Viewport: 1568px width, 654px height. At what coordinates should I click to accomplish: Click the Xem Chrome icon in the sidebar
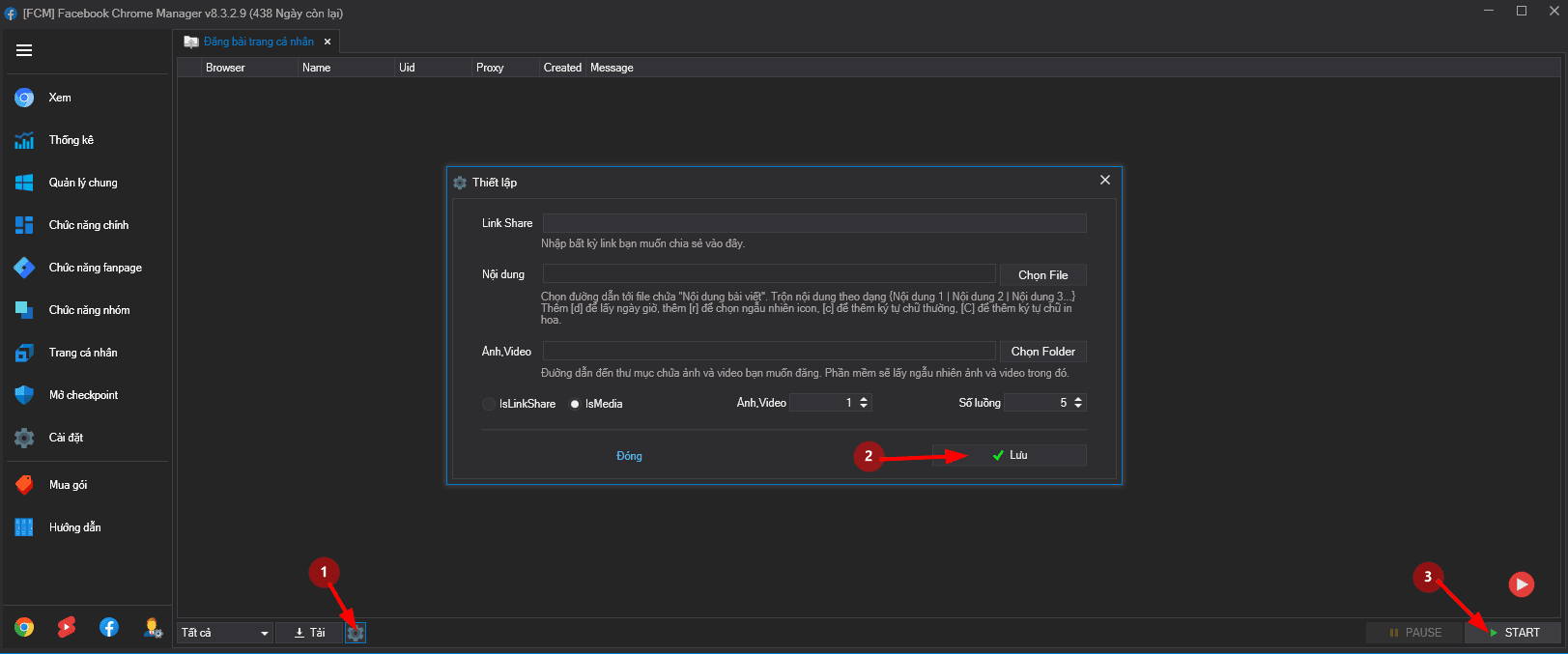[24, 98]
